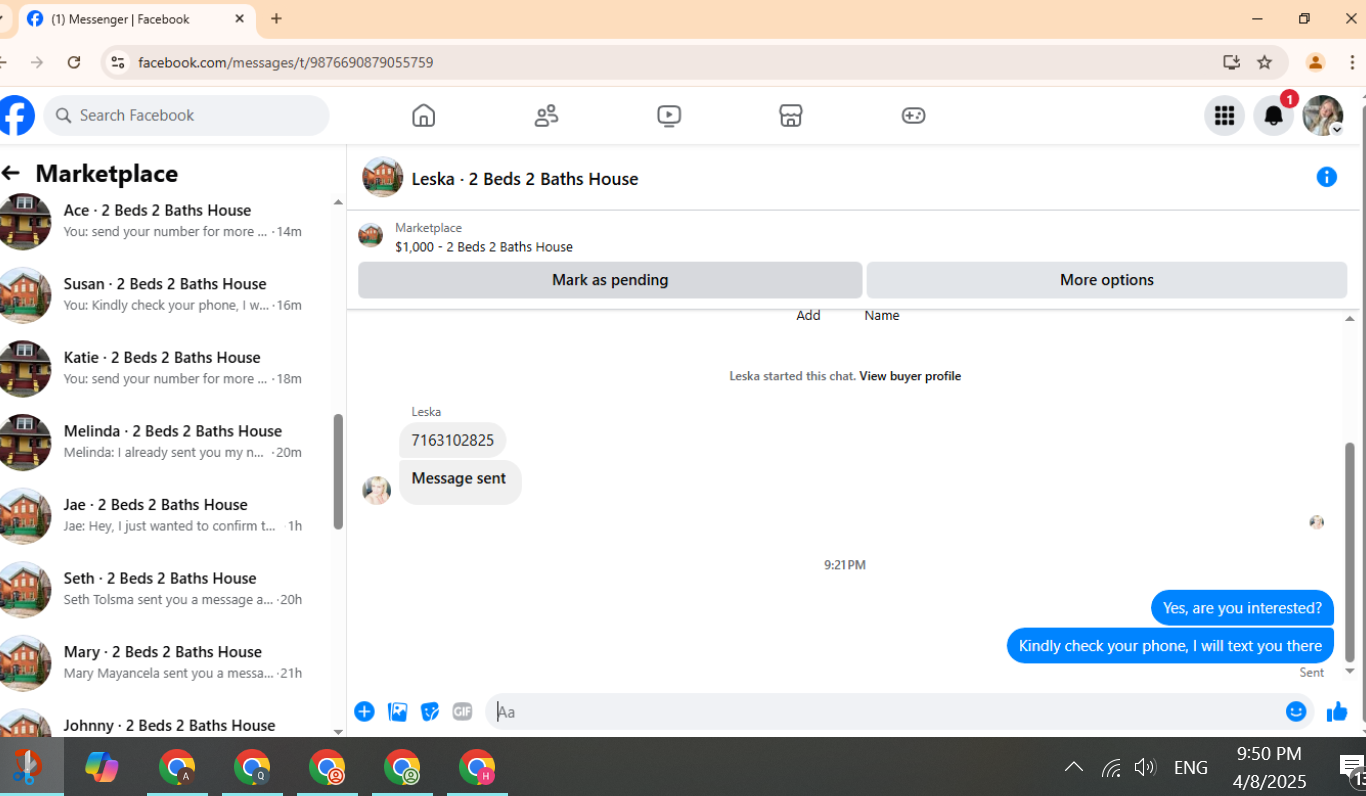Open Susan's conversation

point(166,294)
